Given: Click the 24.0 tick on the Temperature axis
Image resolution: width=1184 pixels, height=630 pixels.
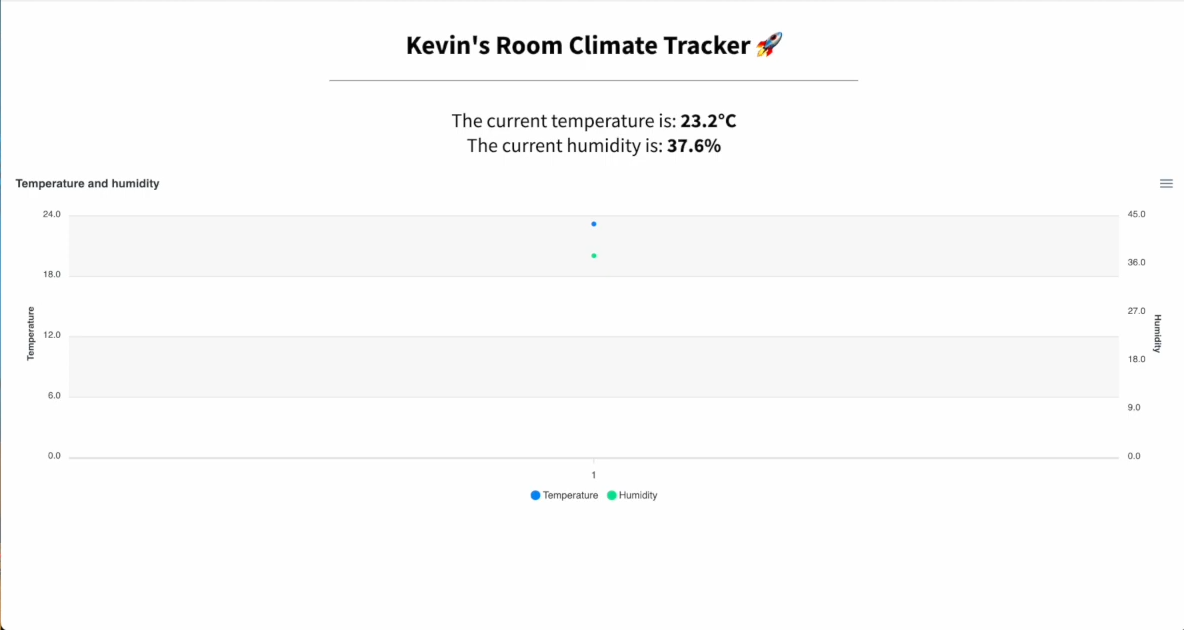Looking at the screenshot, I should pyautogui.click(x=51, y=215).
